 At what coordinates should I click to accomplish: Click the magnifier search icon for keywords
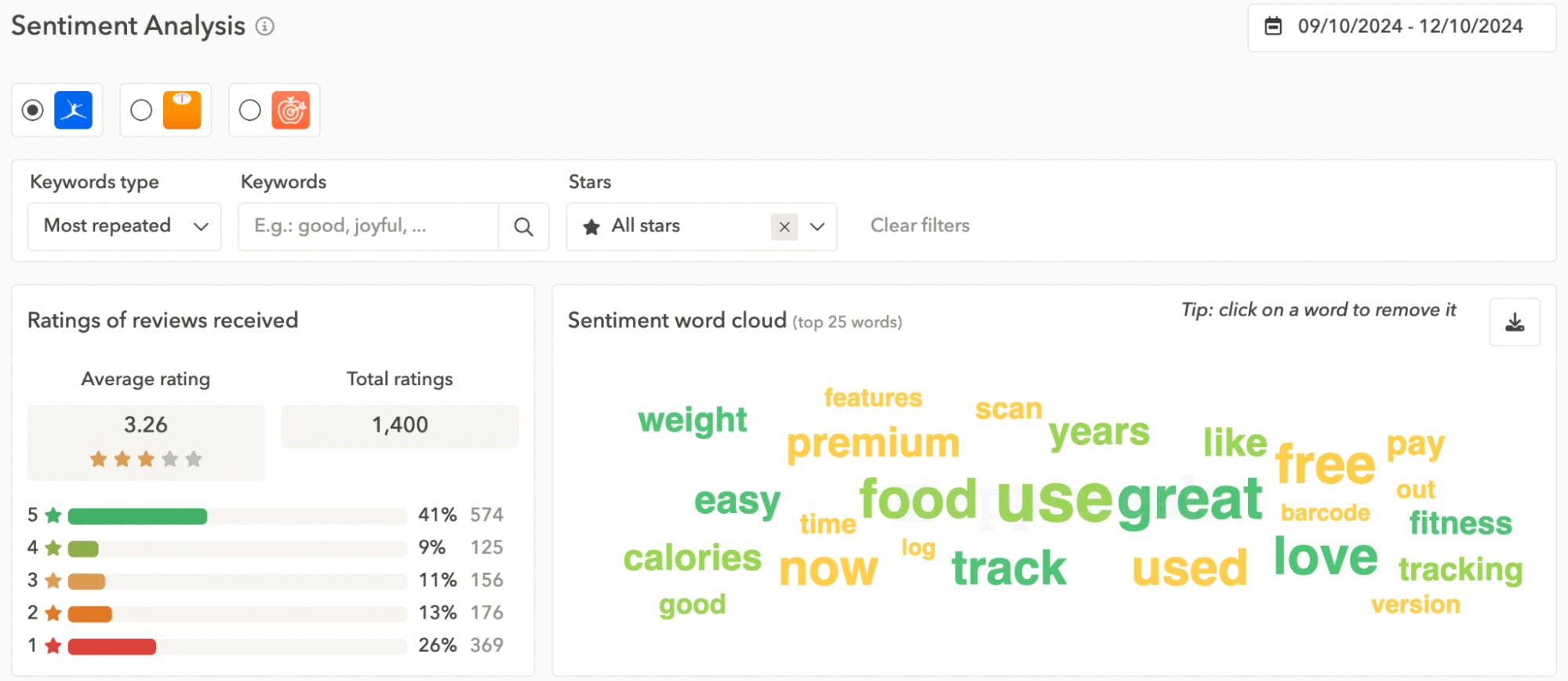[x=524, y=227]
